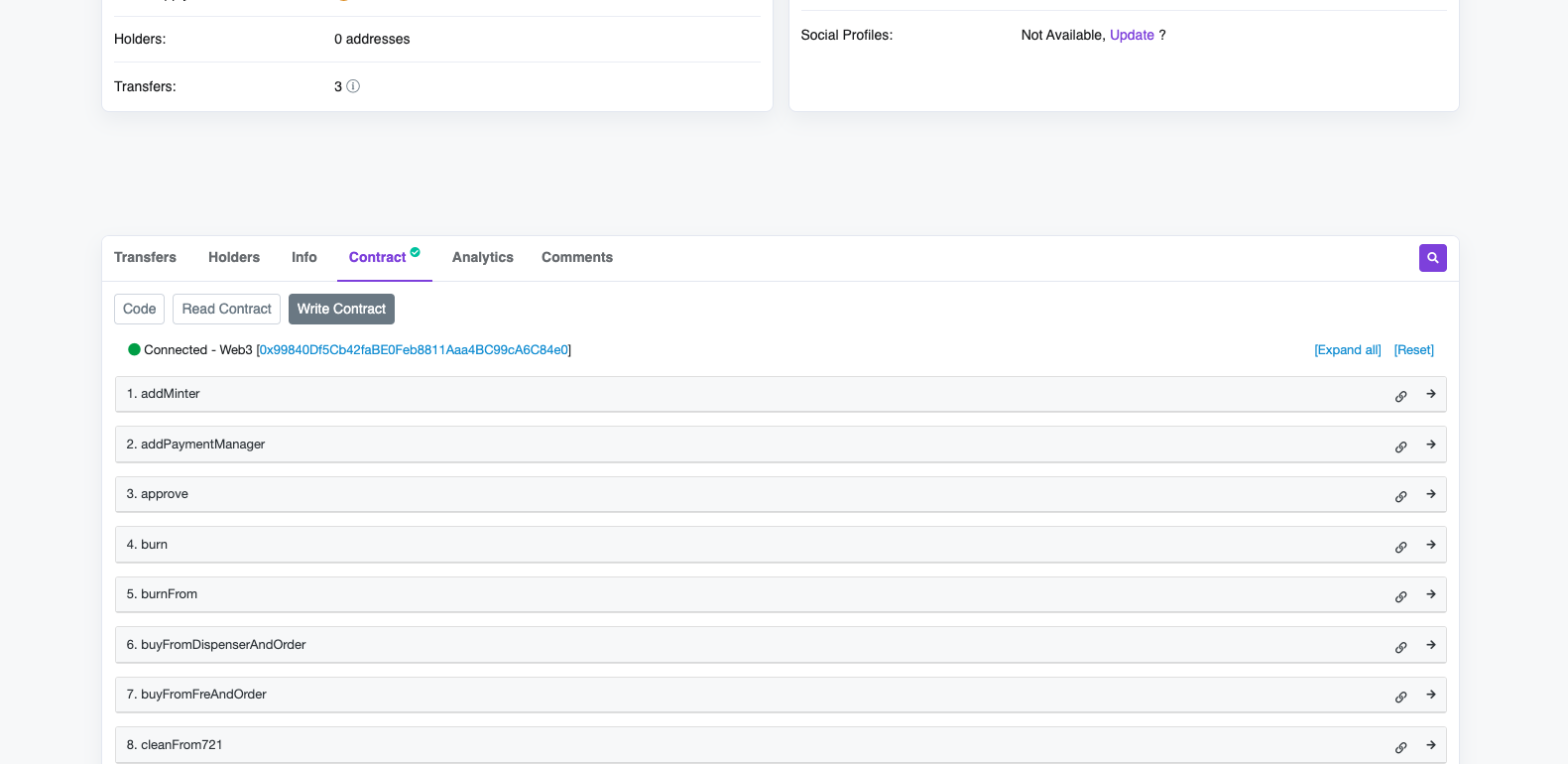This screenshot has width=1568, height=764.
Task: Click the '0 addresses' holders value
Action: pos(372,39)
